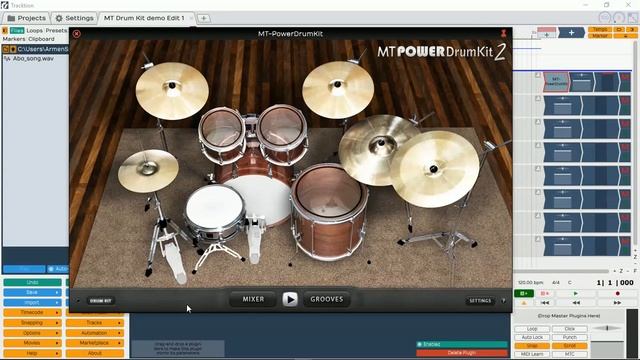The width and height of the screenshot is (640, 360).
Task: Toggle Auto Lock
Action: click(x=532, y=337)
